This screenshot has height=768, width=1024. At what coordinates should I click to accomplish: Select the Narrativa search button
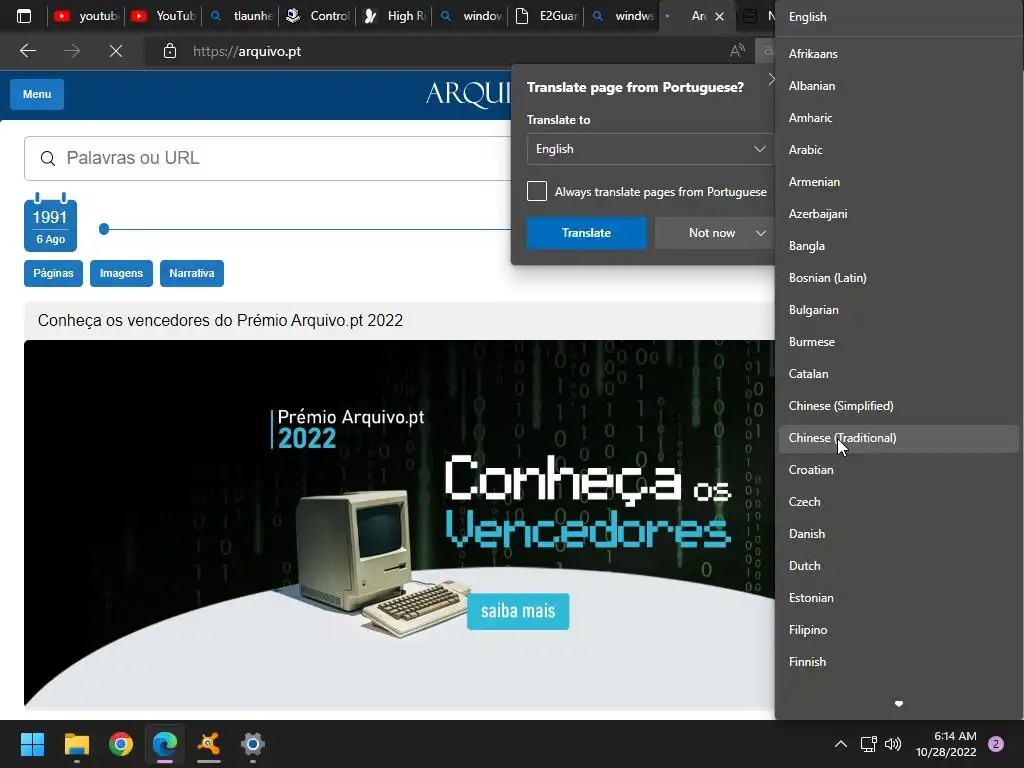pos(192,274)
